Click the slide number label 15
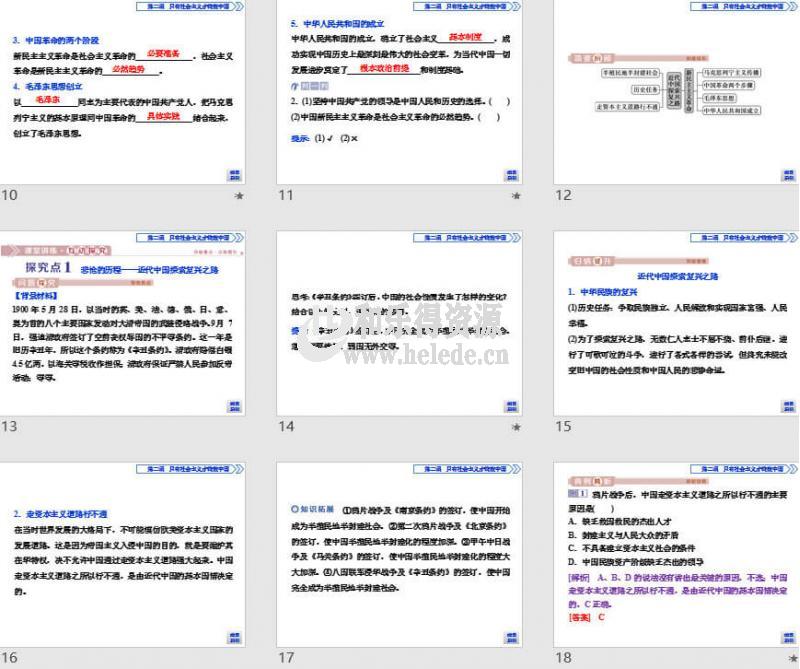This screenshot has width=800, height=669. [563, 426]
